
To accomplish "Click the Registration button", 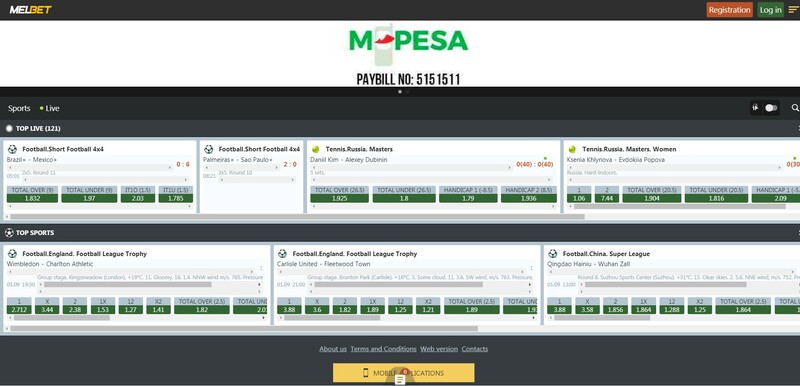I will click(730, 10).
